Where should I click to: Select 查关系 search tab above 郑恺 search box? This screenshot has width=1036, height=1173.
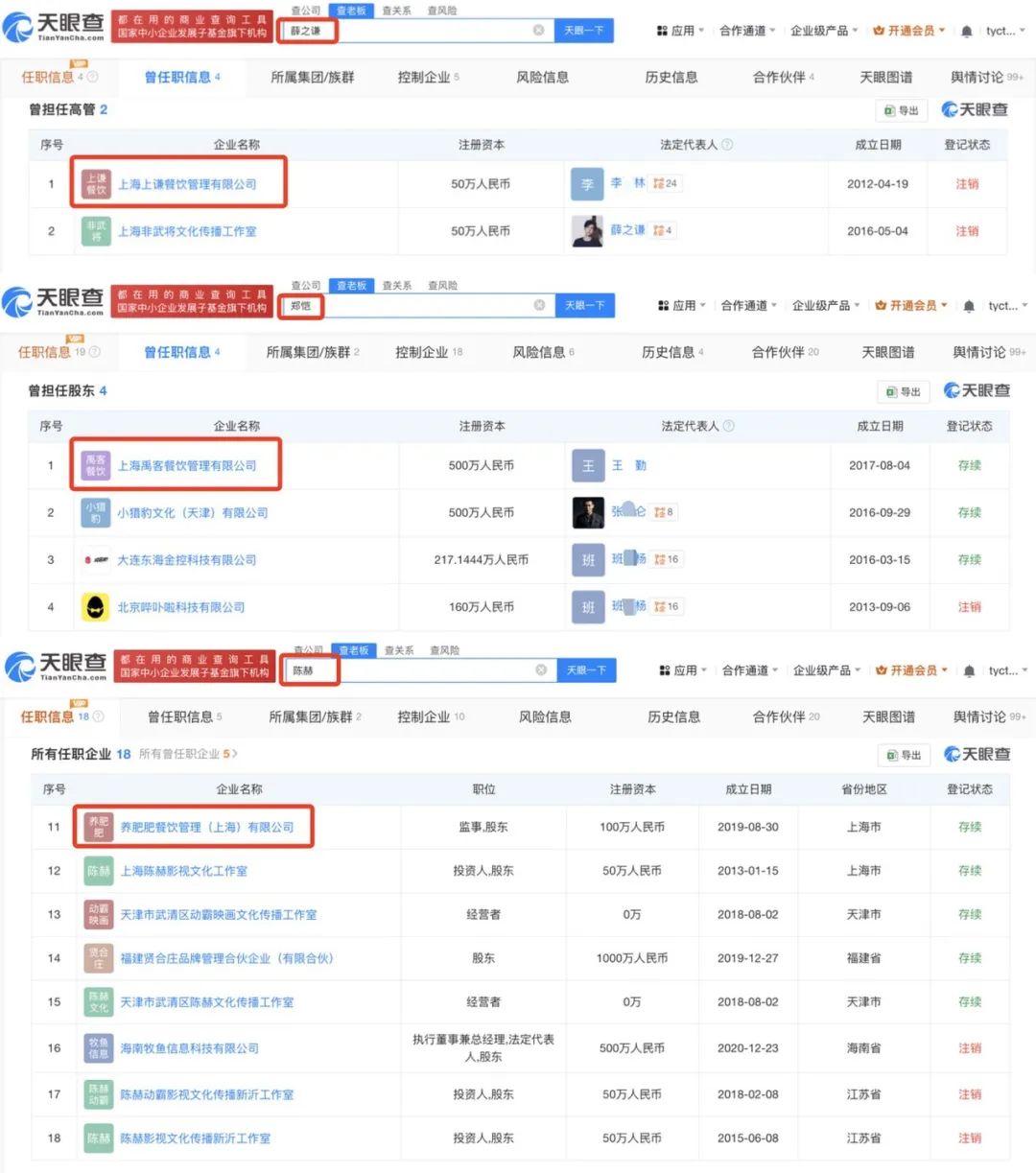[396, 286]
